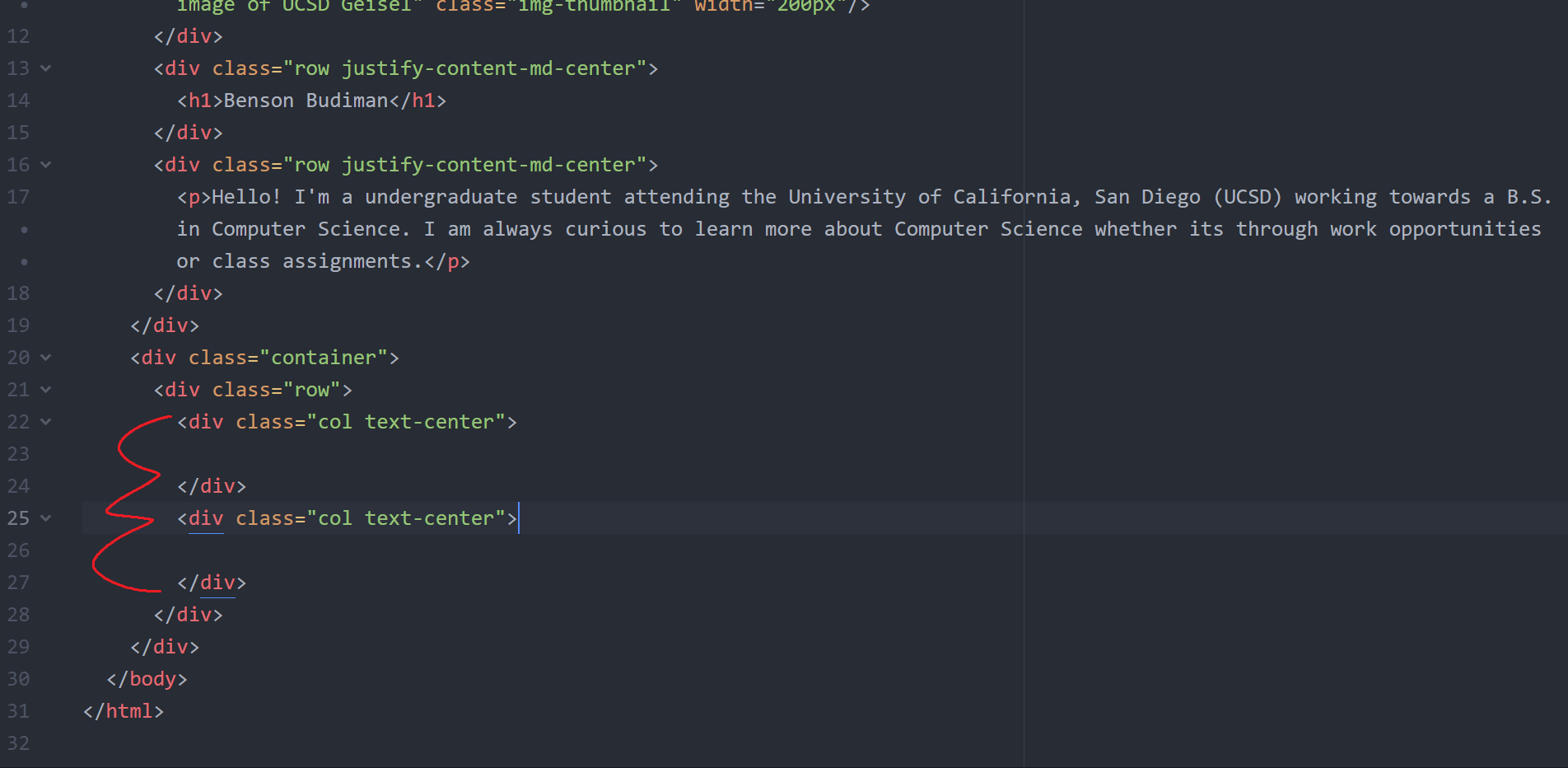Click the closing div on line 27
This screenshot has width=1568, height=768.
(212, 583)
